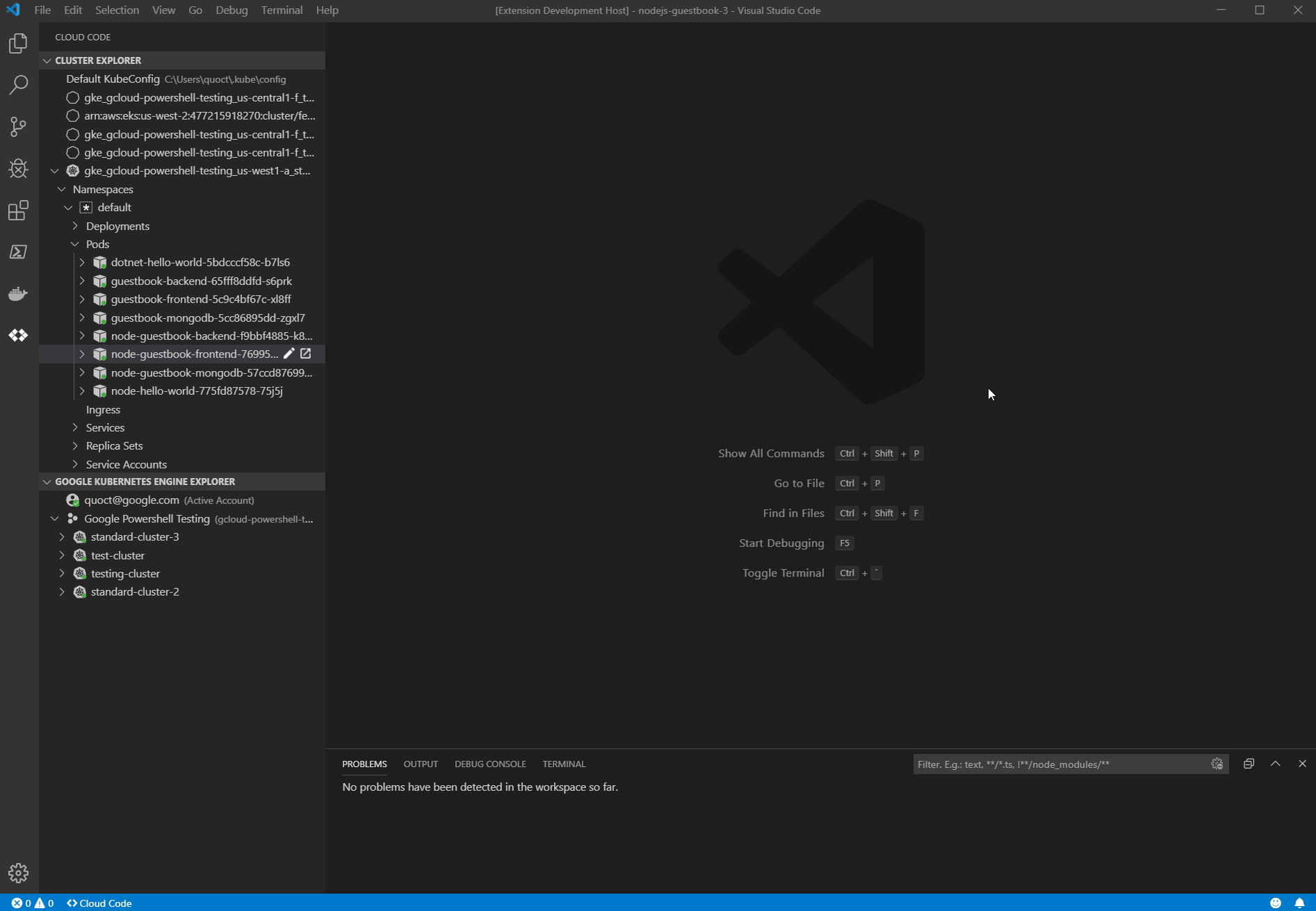
Task: Select the Run and Debug icon
Action: (18, 168)
